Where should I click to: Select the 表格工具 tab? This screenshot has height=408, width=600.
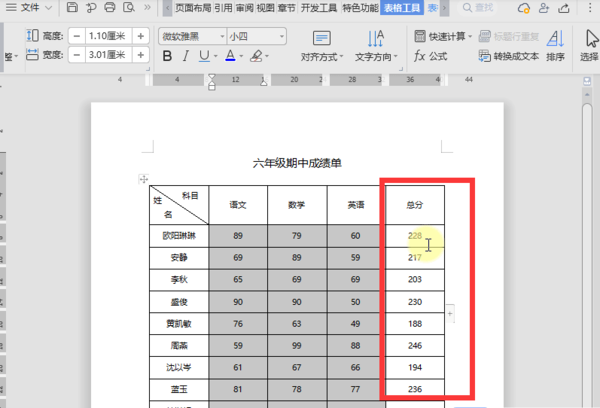pos(402,8)
